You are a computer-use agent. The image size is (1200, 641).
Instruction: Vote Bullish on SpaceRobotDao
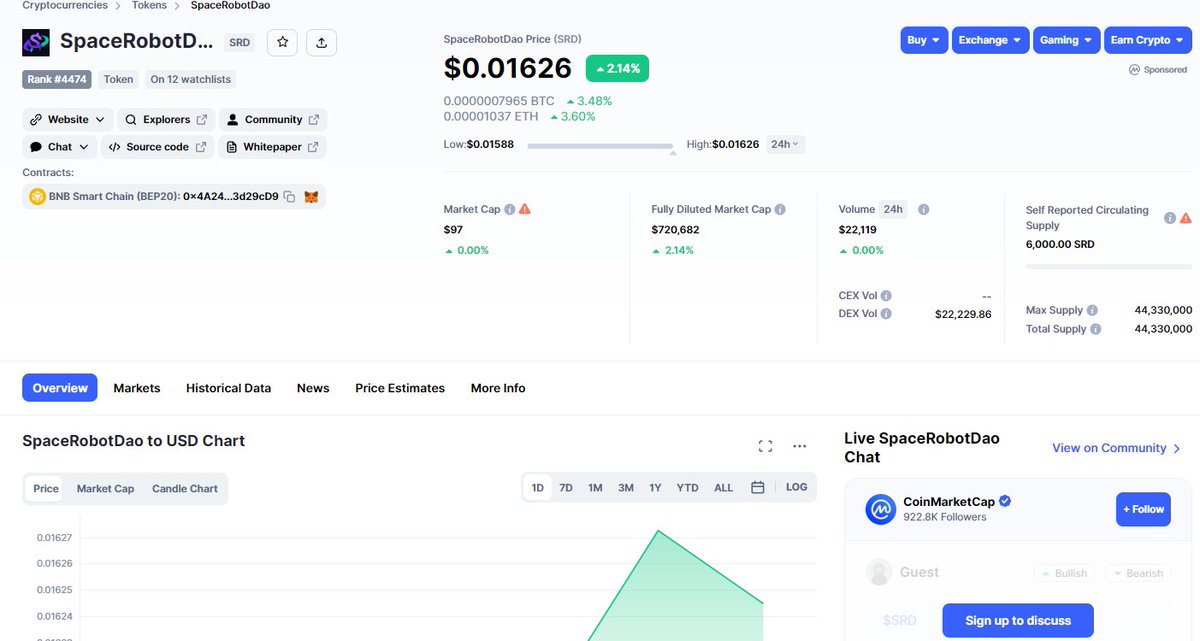[x=1063, y=572]
